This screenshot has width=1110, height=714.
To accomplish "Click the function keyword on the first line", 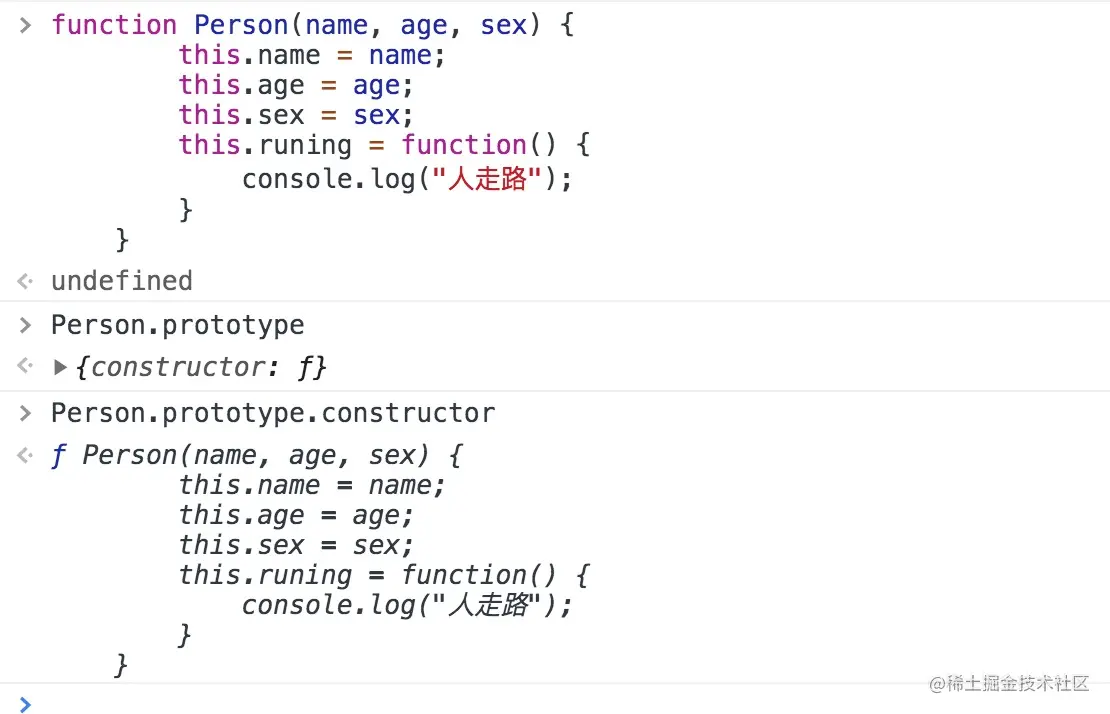I will pyautogui.click(x=114, y=25).
